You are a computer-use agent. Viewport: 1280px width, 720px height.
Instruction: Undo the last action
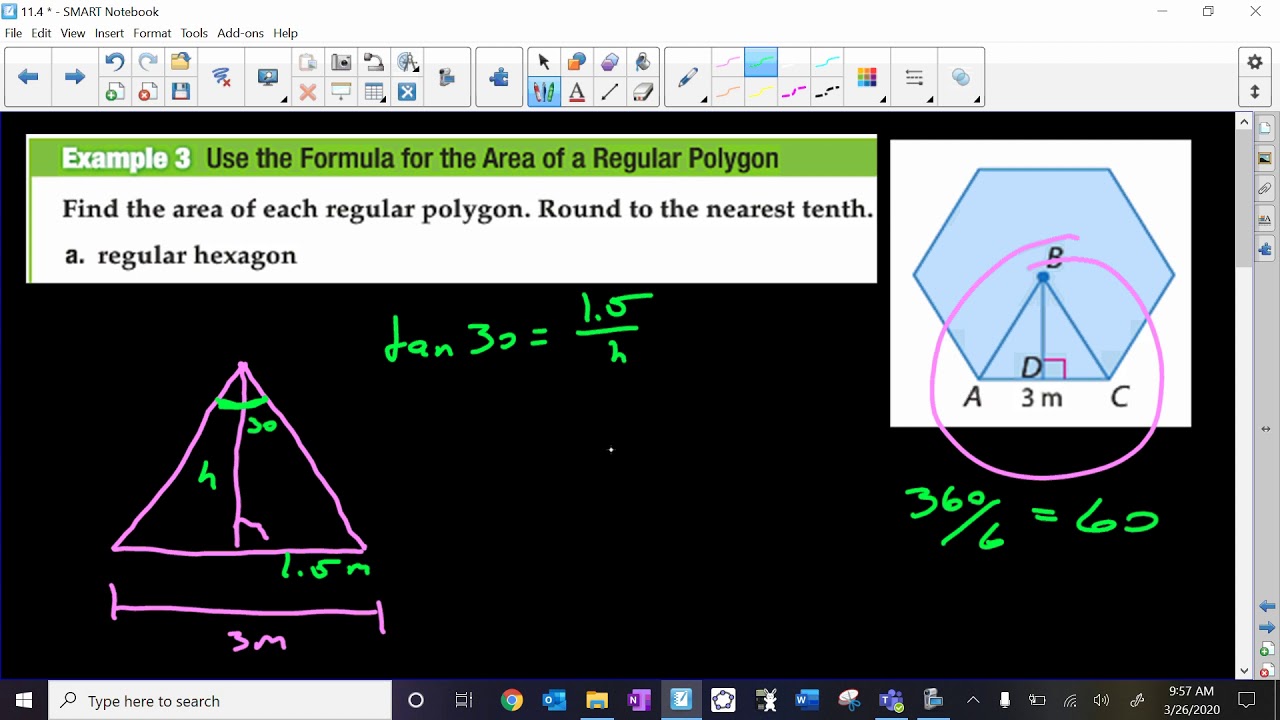coord(114,63)
